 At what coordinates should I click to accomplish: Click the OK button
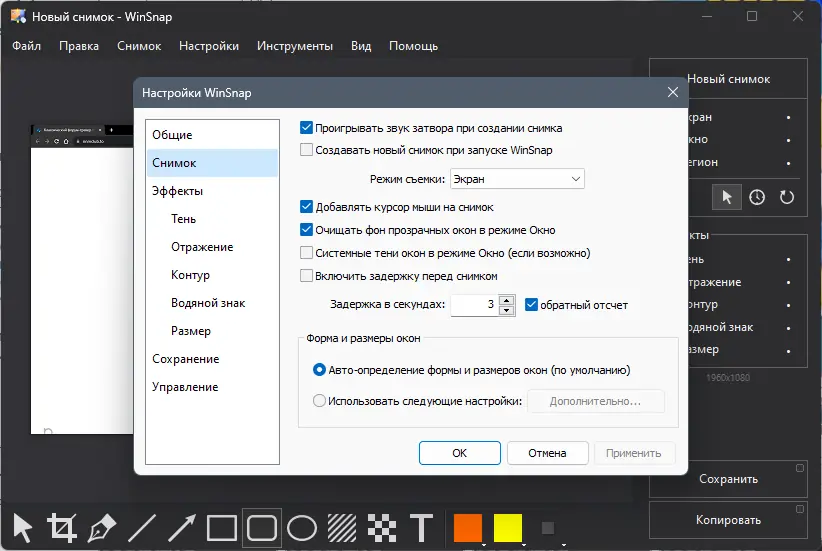pos(459,453)
